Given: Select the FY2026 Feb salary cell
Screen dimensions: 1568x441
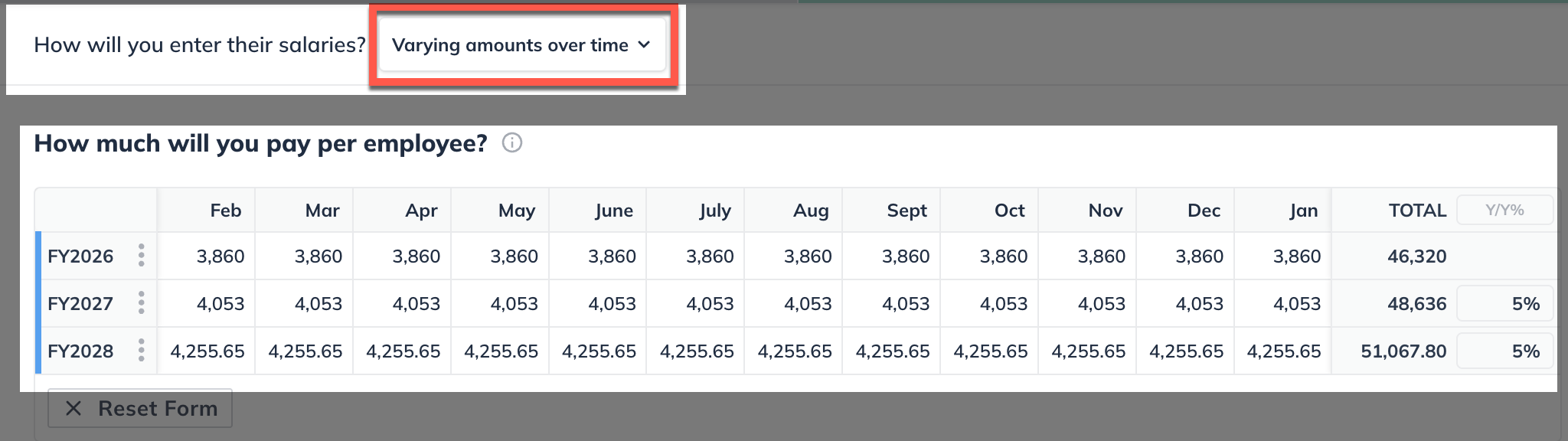Looking at the screenshot, I should coord(207,256).
